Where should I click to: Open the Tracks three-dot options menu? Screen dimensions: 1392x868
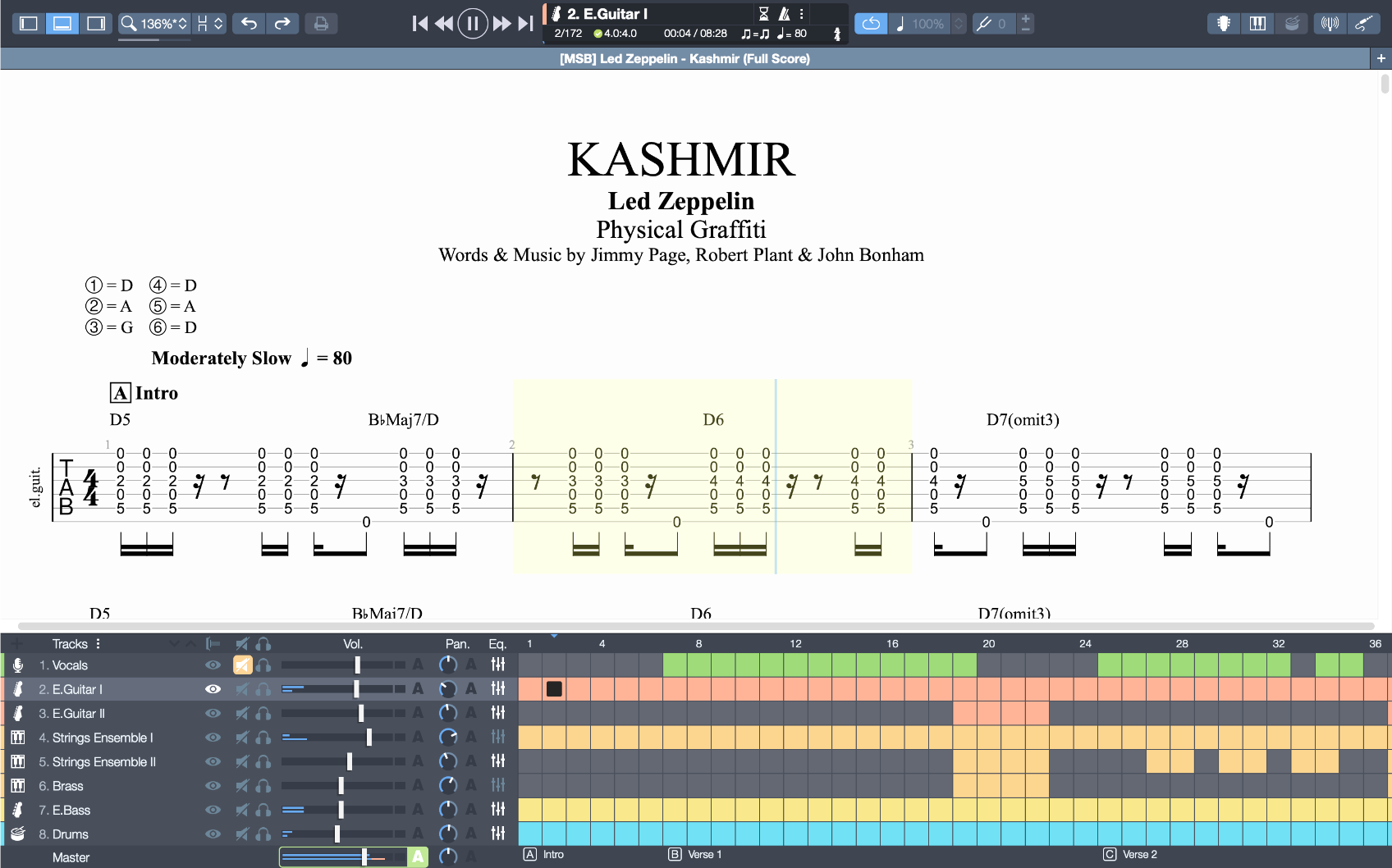tap(98, 643)
